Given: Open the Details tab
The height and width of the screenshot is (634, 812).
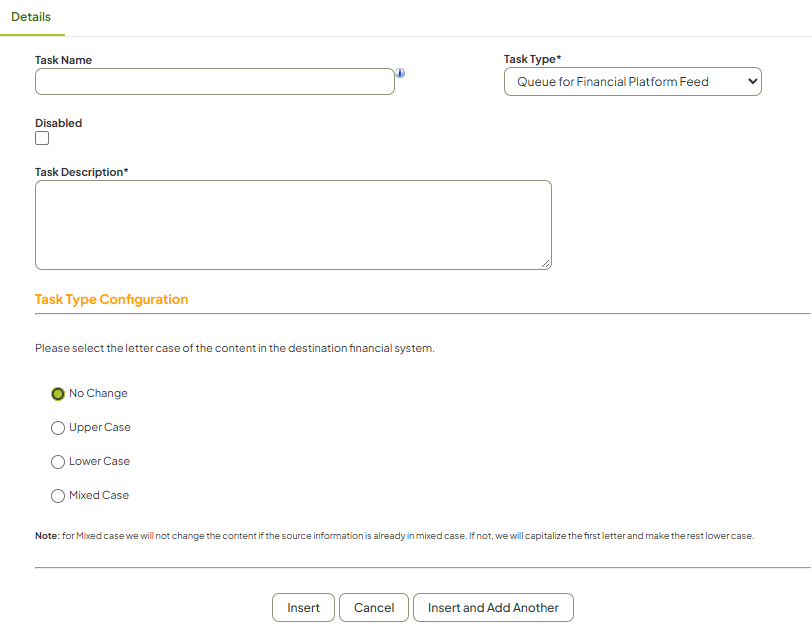Looking at the screenshot, I should 31,17.
